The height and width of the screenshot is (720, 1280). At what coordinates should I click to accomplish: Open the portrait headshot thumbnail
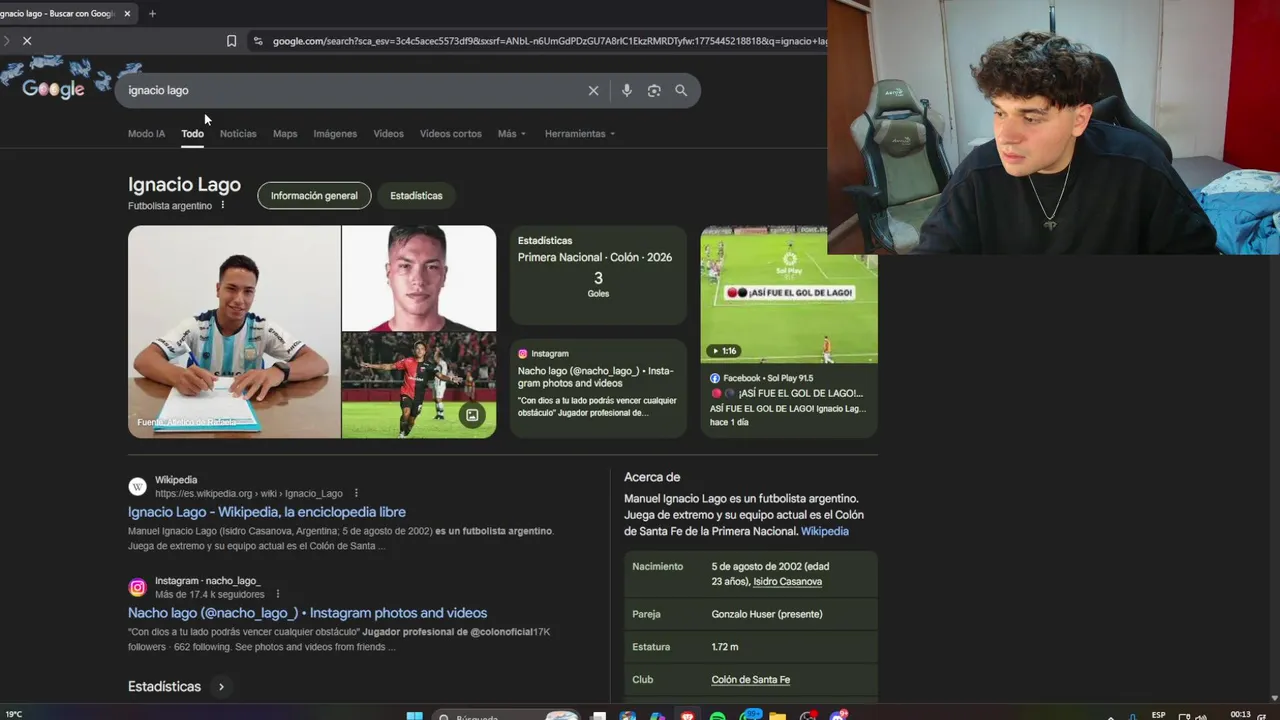coord(419,278)
